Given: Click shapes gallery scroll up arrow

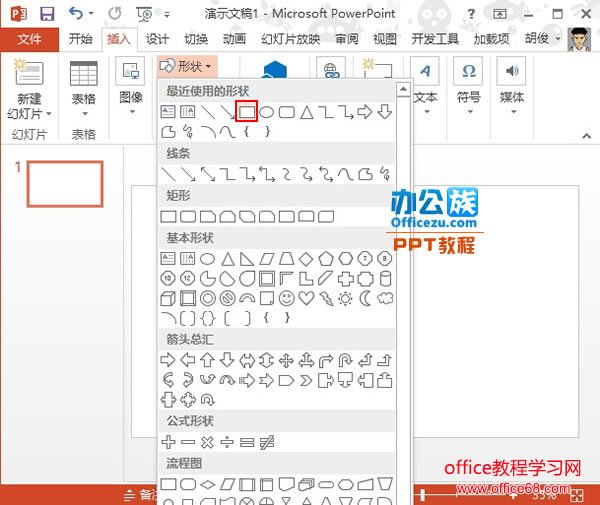Looking at the screenshot, I should click(x=403, y=89).
